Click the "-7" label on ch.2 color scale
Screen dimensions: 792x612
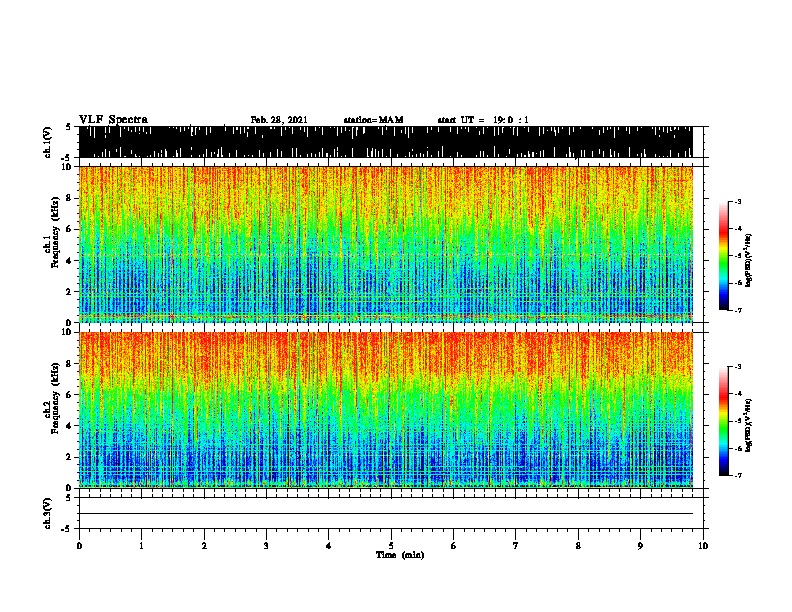tap(738, 475)
